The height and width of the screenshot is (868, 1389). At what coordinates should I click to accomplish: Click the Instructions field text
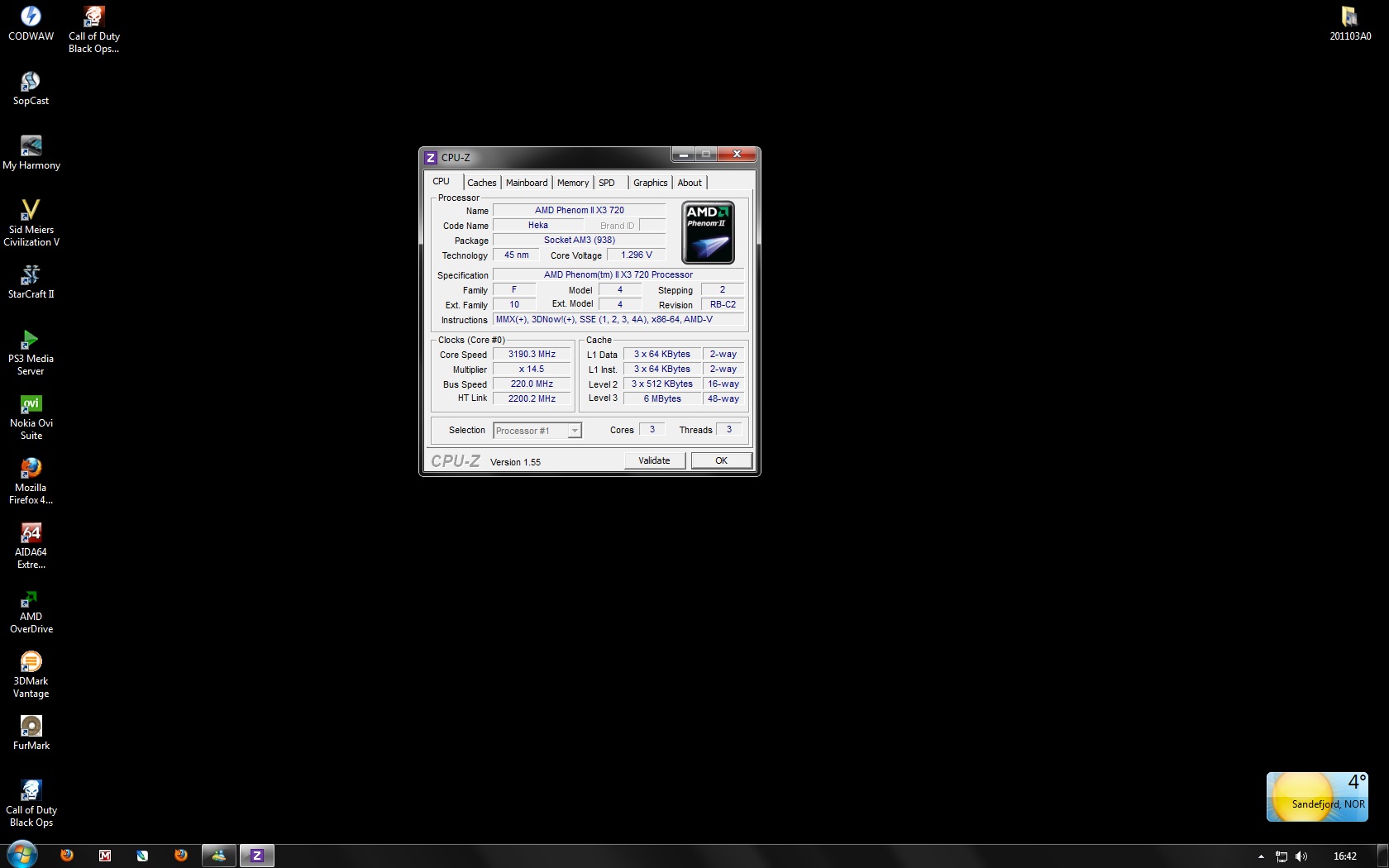[618, 319]
